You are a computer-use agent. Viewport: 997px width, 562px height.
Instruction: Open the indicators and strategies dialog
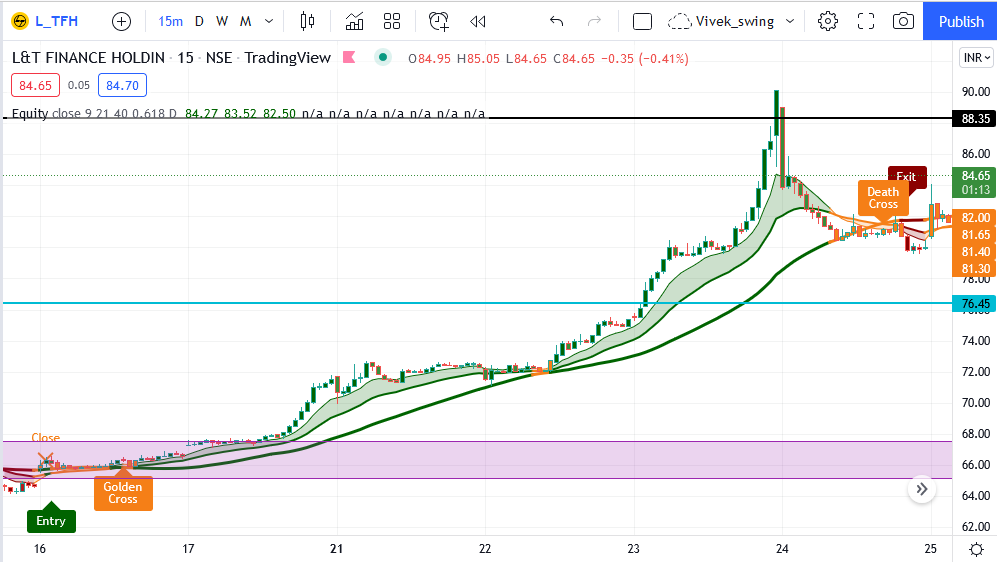pos(354,22)
